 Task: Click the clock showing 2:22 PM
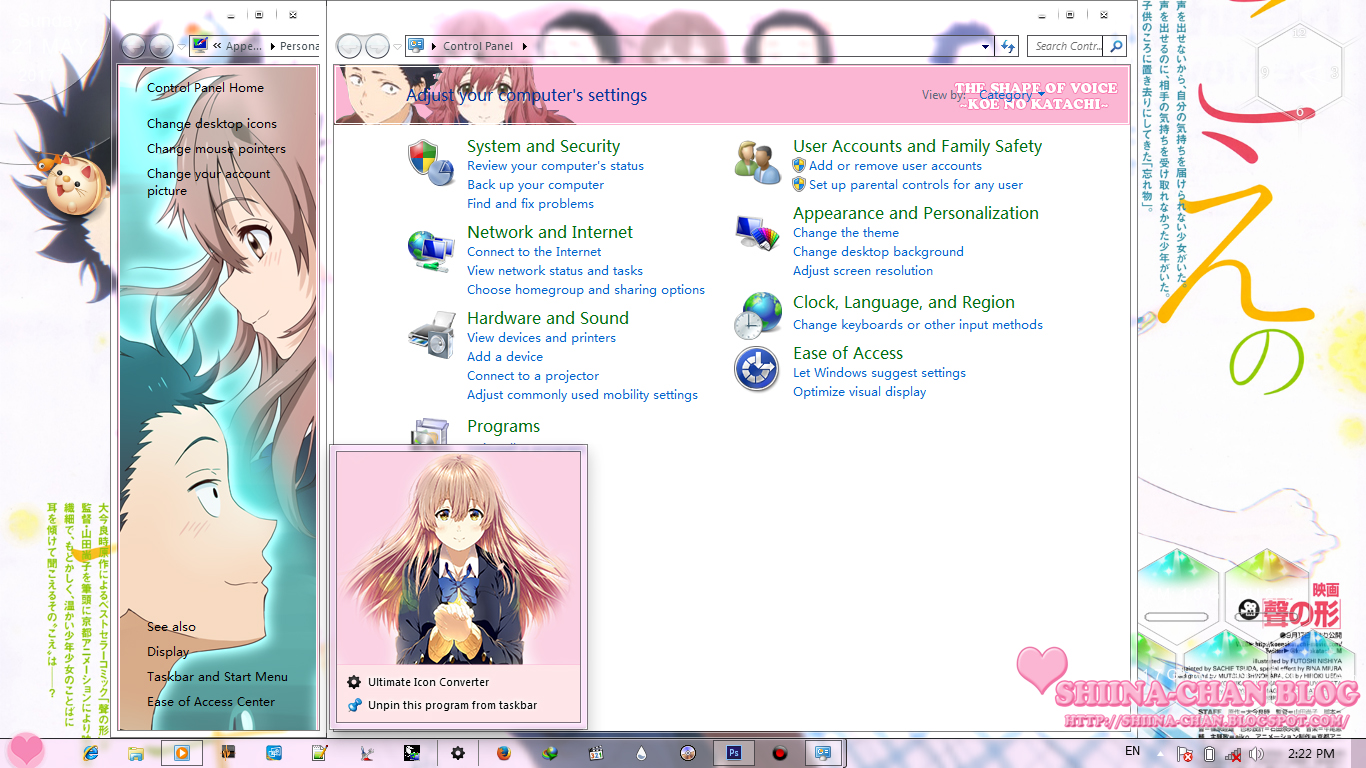(1312, 754)
